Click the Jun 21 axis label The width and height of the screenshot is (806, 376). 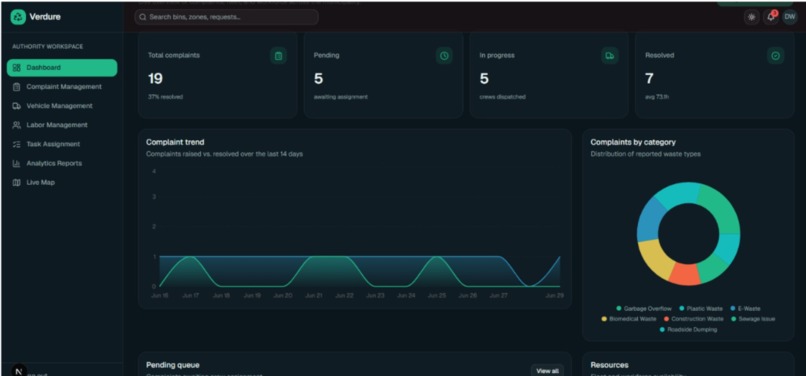click(x=314, y=296)
